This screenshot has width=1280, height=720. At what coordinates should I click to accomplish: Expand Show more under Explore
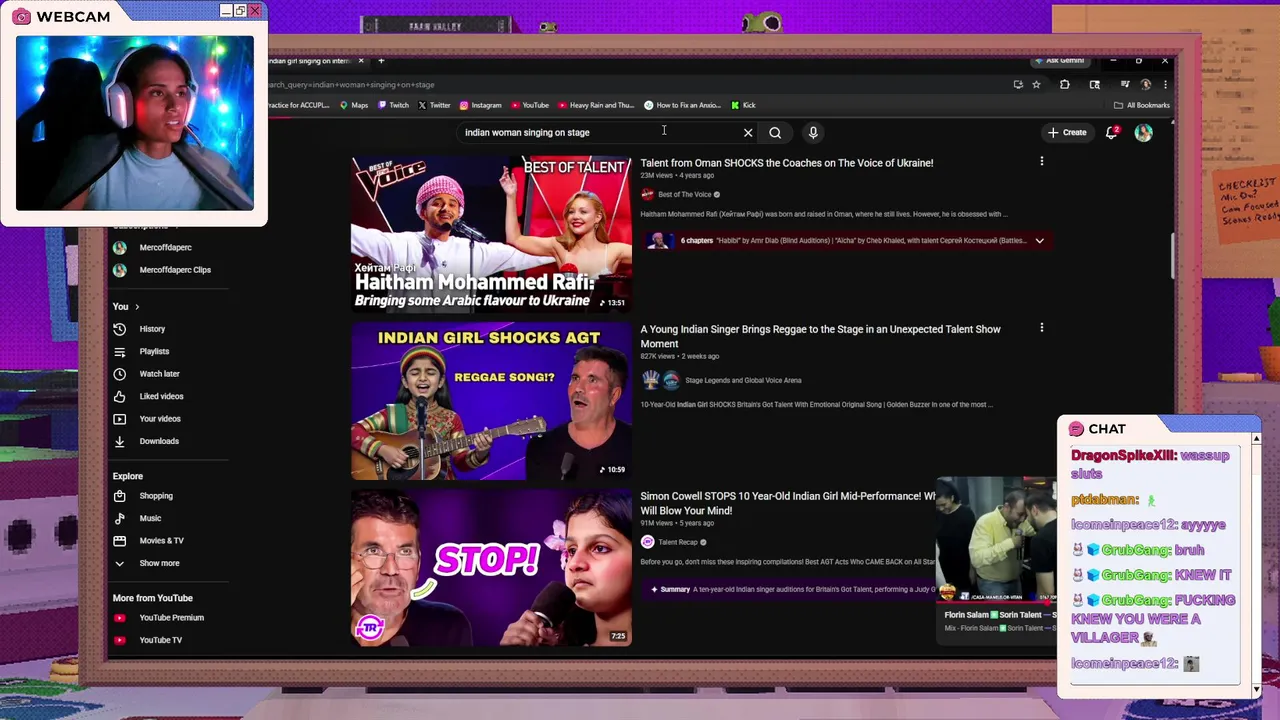[x=147, y=563]
